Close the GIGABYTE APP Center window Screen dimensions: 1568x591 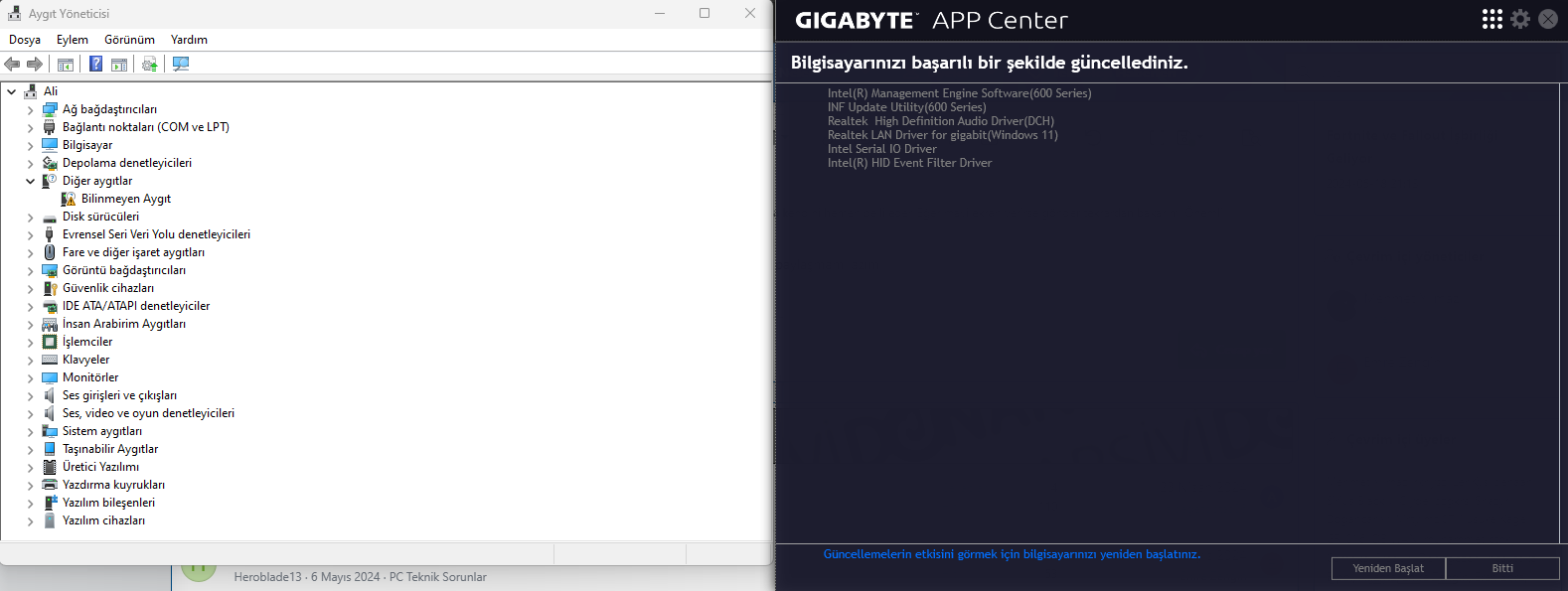(x=1548, y=19)
